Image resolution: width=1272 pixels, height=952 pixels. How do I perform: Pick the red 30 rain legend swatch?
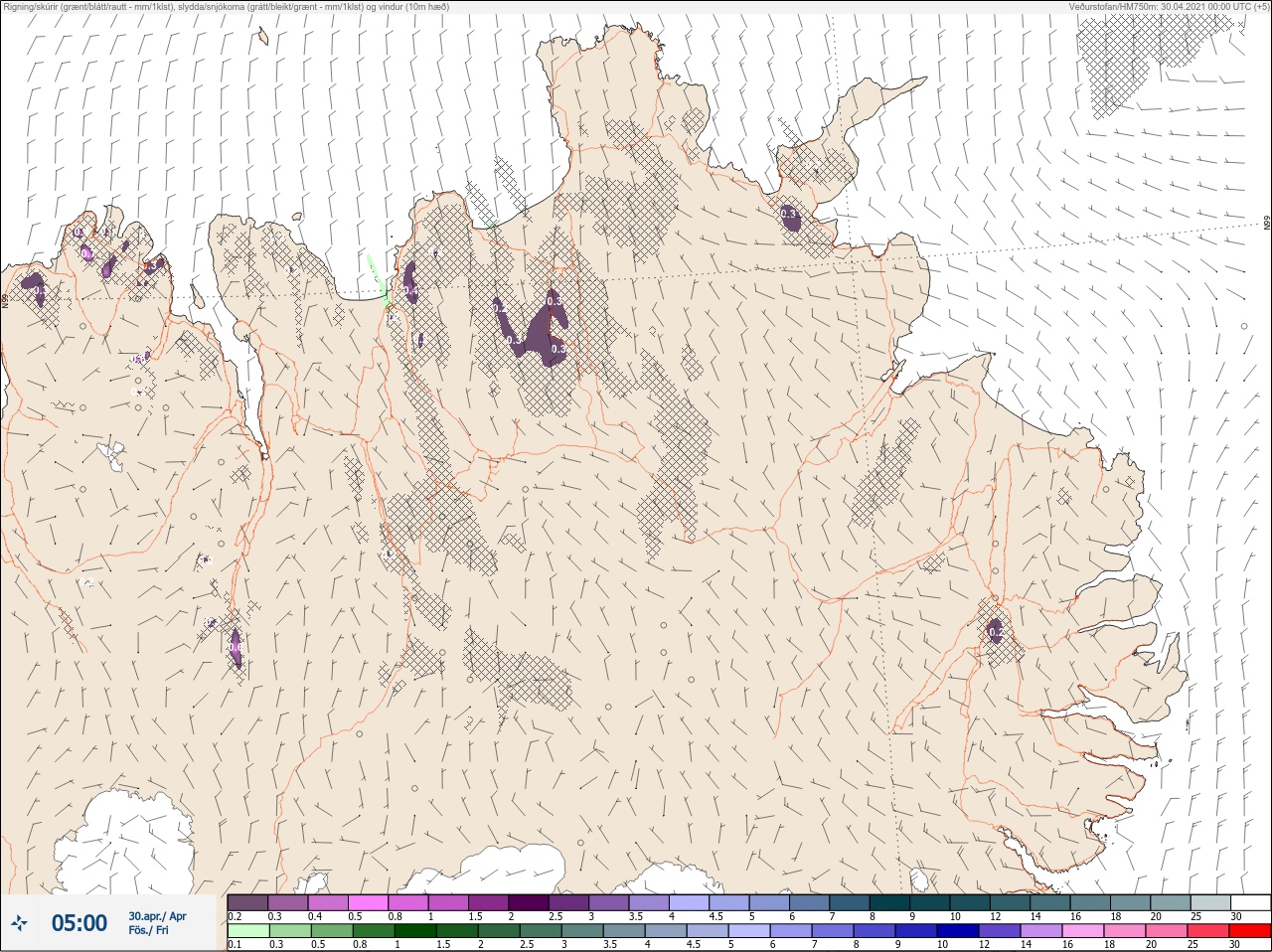(1250, 931)
